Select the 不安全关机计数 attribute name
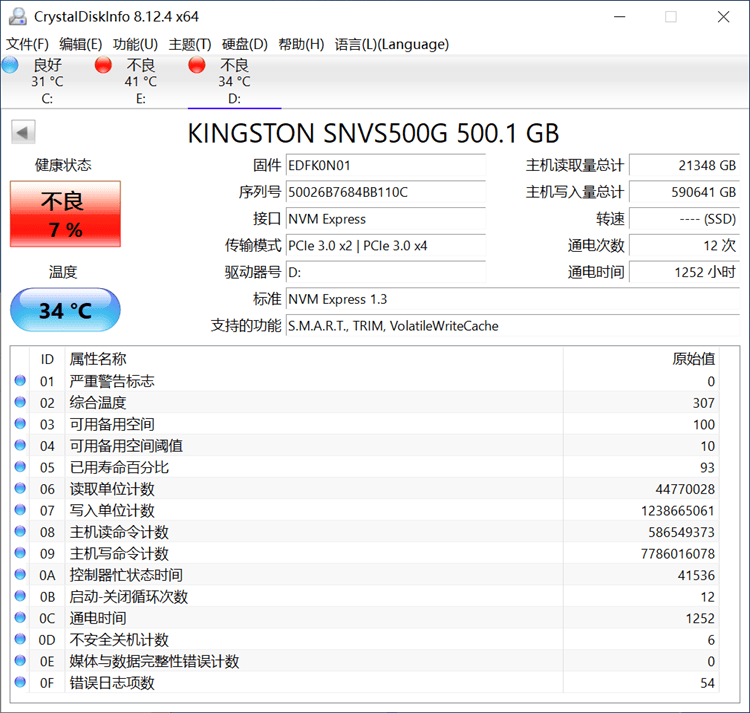This screenshot has width=750, height=713. (119, 639)
